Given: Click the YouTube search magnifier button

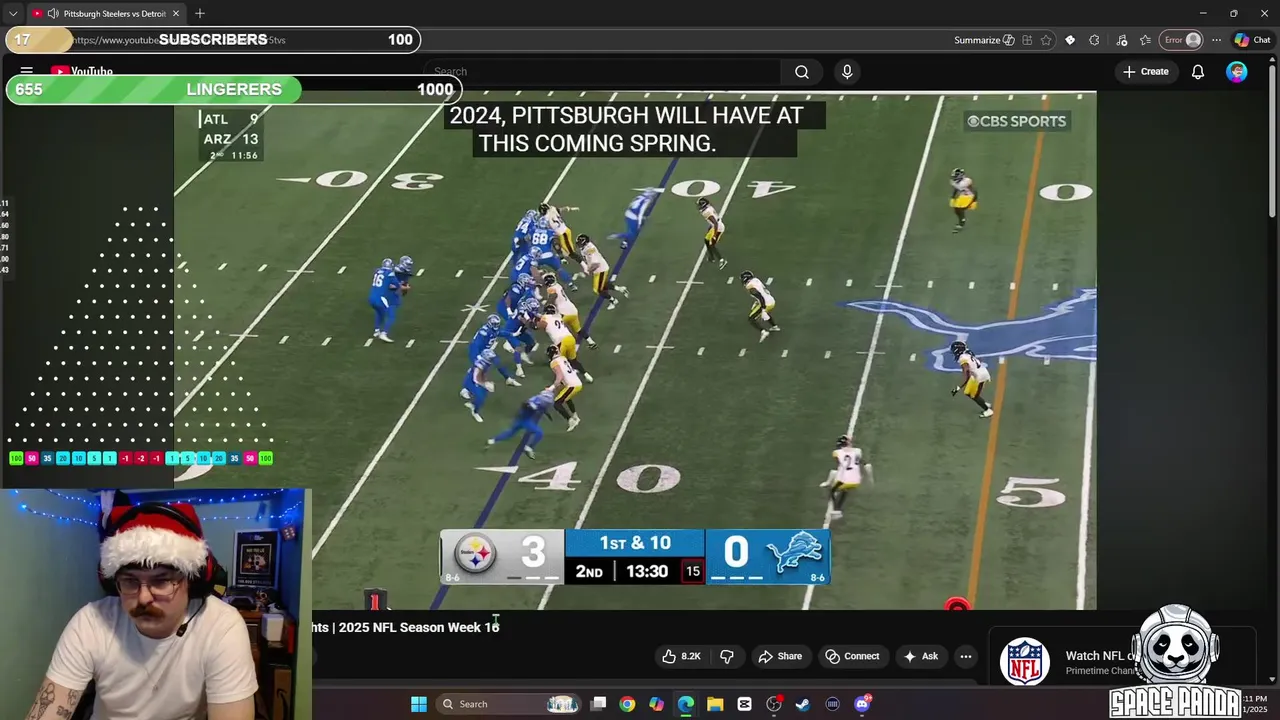Looking at the screenshot, I should coord(802,72).
